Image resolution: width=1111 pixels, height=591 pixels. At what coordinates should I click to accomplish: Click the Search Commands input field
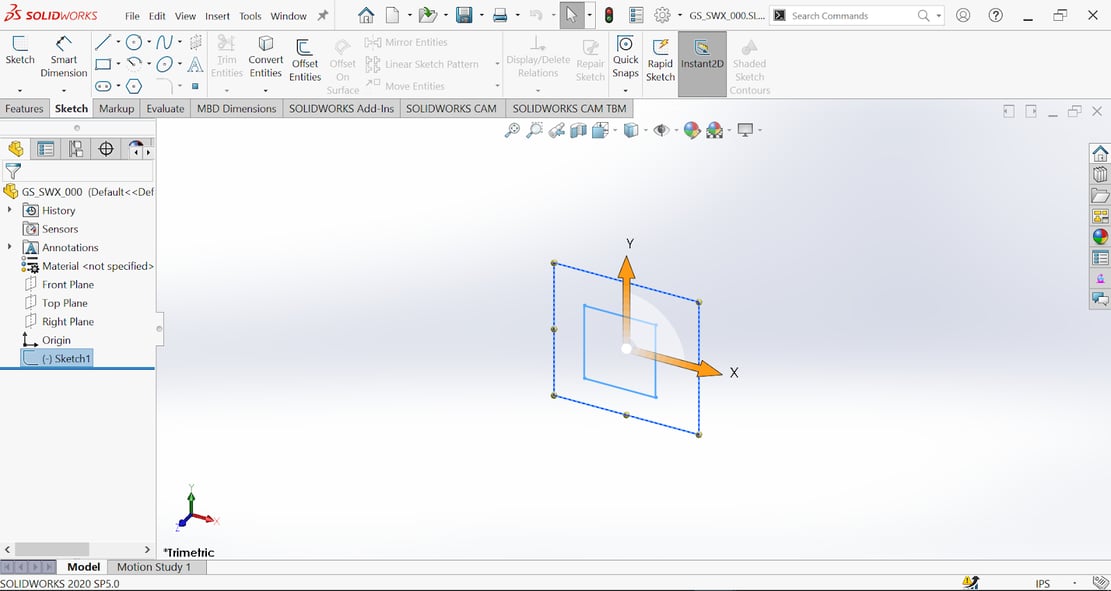[x=850, y=16]
